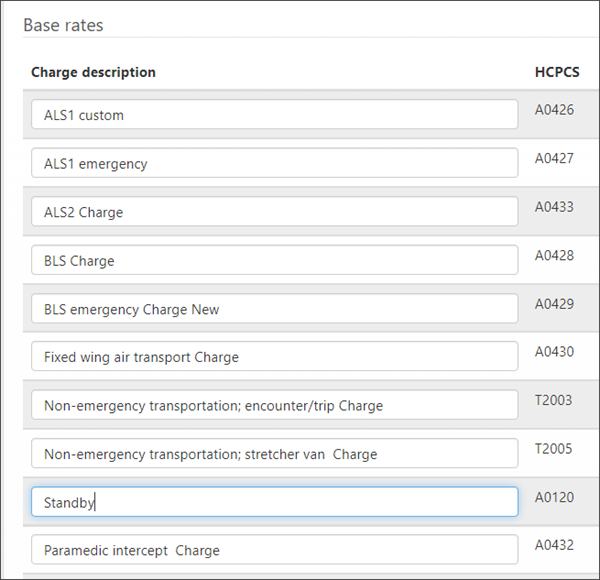The width and height of the screenshot is (600, 580).
Task: Select HCPCS code T2005
Action: point(554,449)
